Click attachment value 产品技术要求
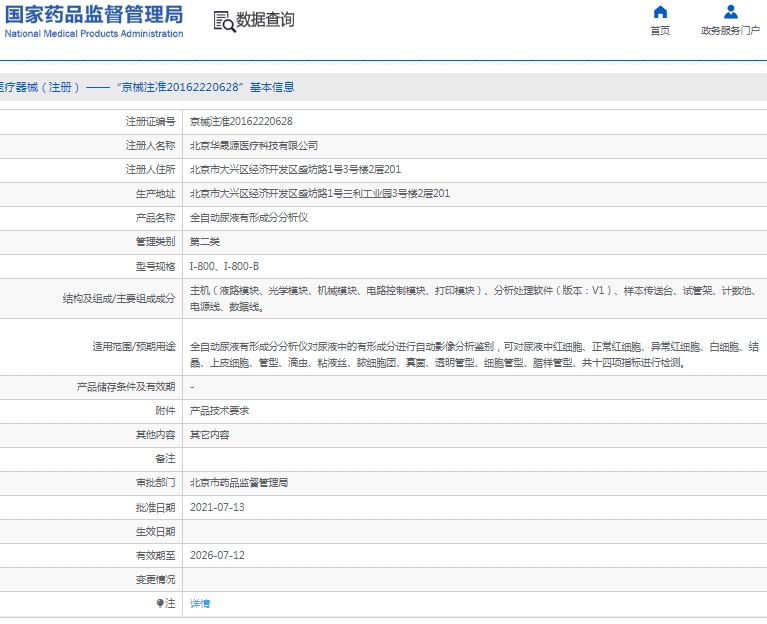This screenshot has width=767, height=624. 220,411
